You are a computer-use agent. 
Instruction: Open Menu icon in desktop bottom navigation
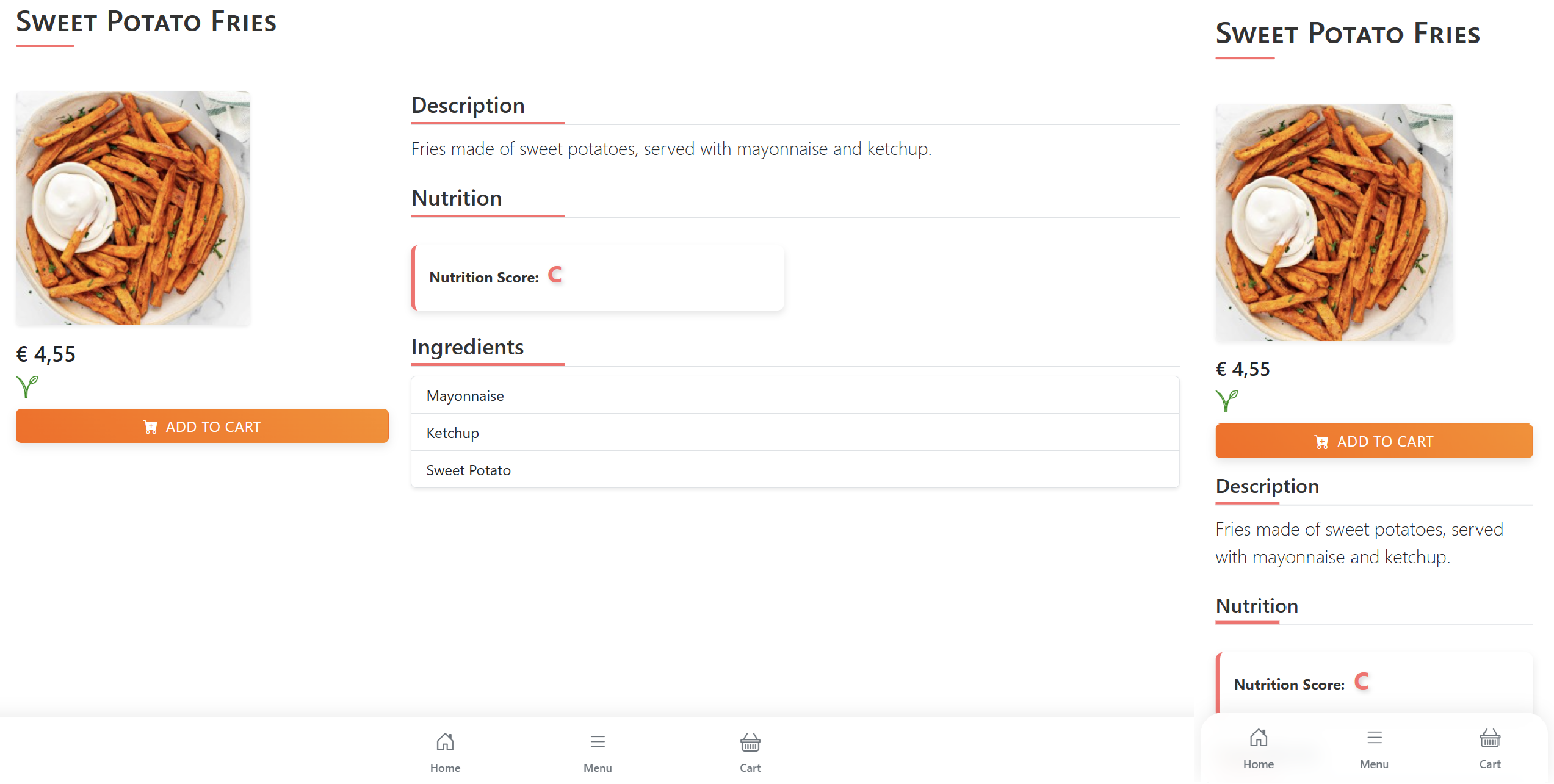pyautogui.click(x=598, y=742)
